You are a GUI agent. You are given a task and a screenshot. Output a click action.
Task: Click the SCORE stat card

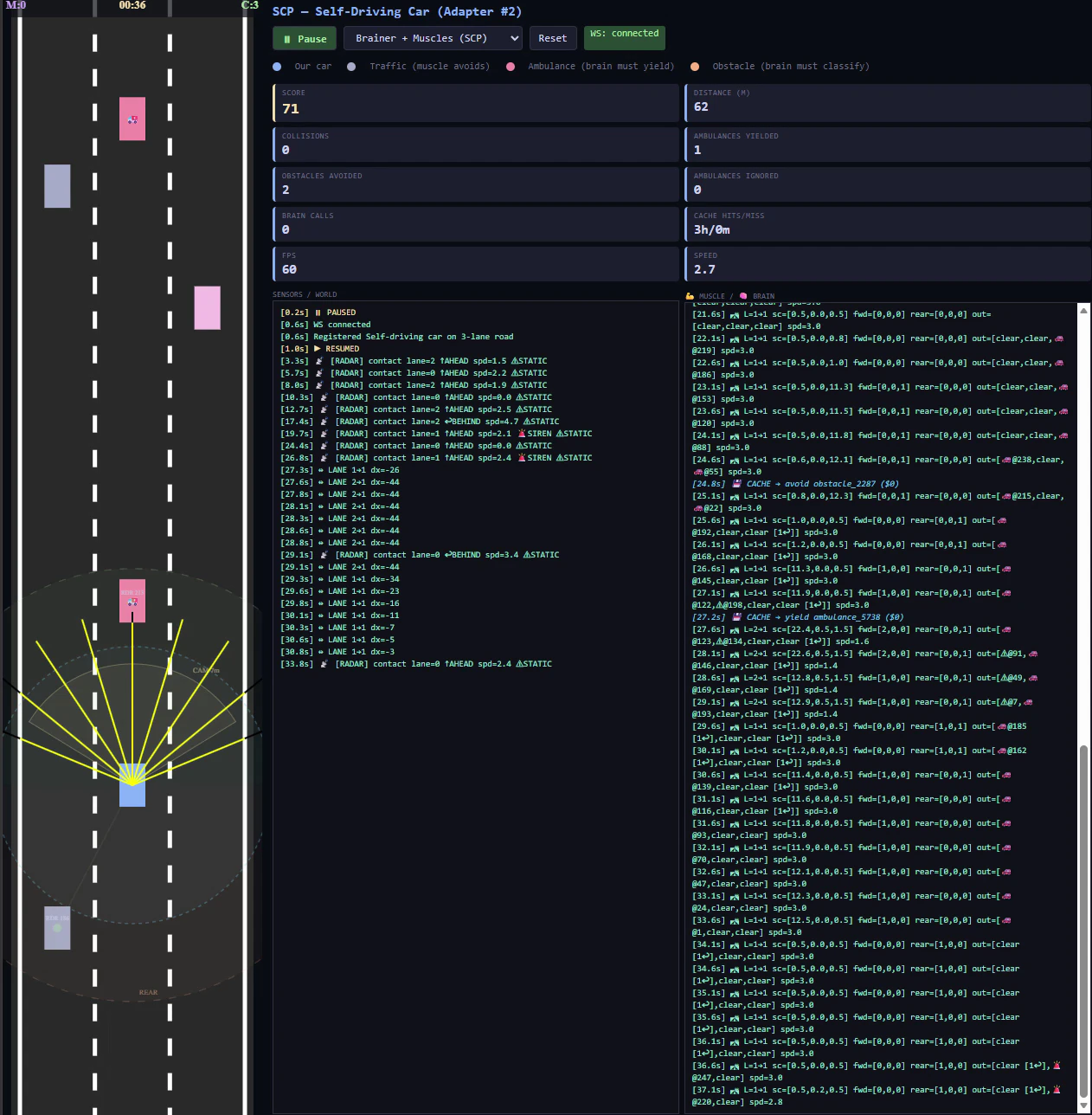click(x=475, y=103)
